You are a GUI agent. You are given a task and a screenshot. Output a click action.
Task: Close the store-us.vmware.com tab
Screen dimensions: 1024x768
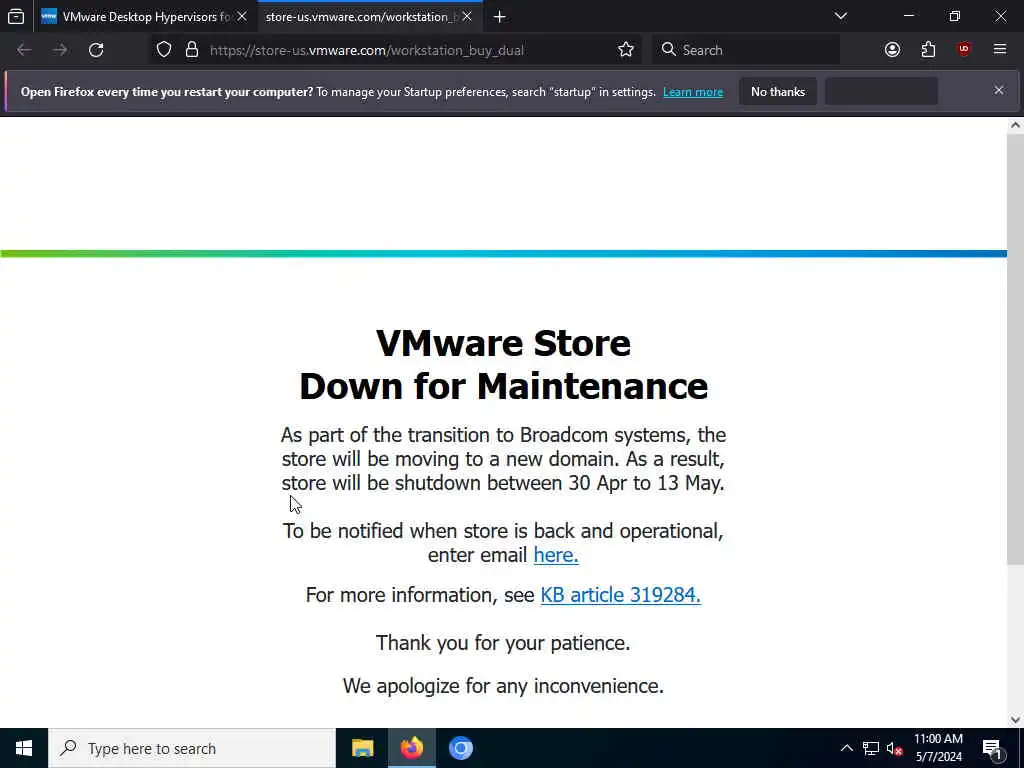tap(467, 16)
